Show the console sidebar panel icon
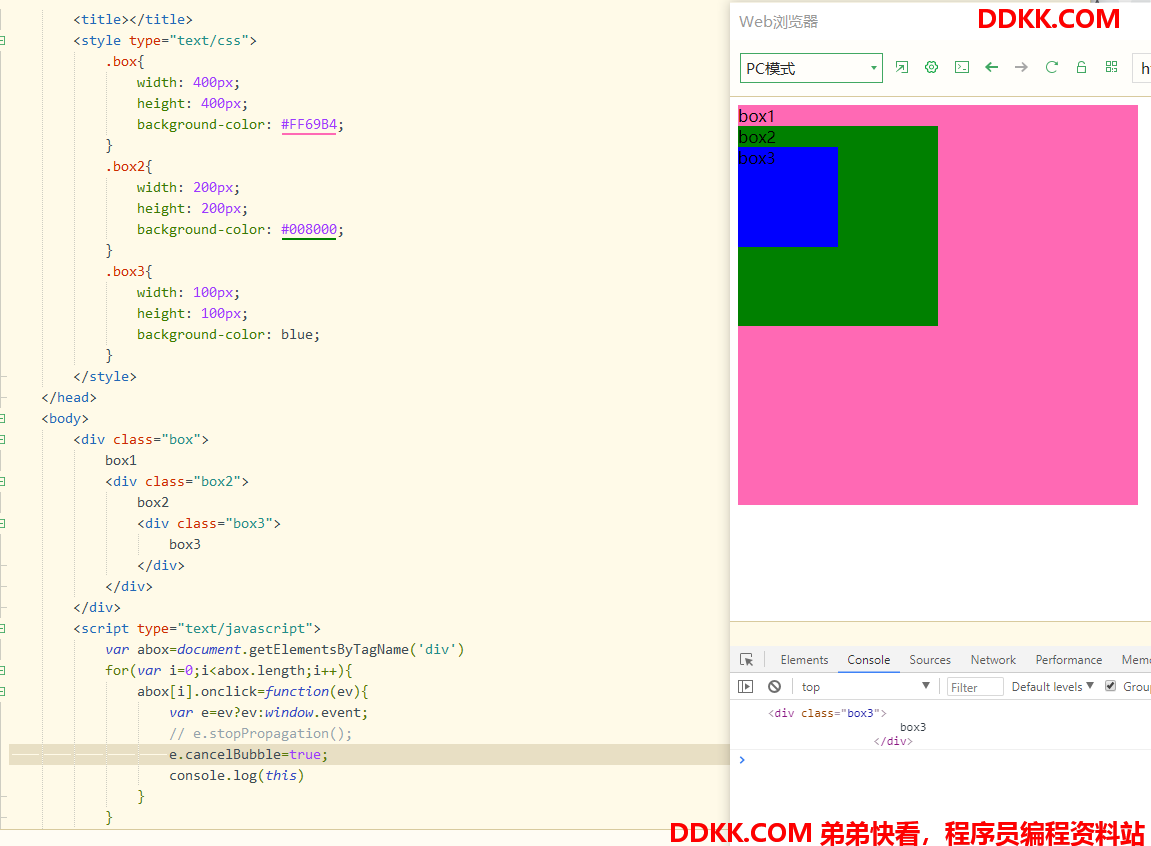The width and height of the screenshot is (1151, 846). click(746, 687)
